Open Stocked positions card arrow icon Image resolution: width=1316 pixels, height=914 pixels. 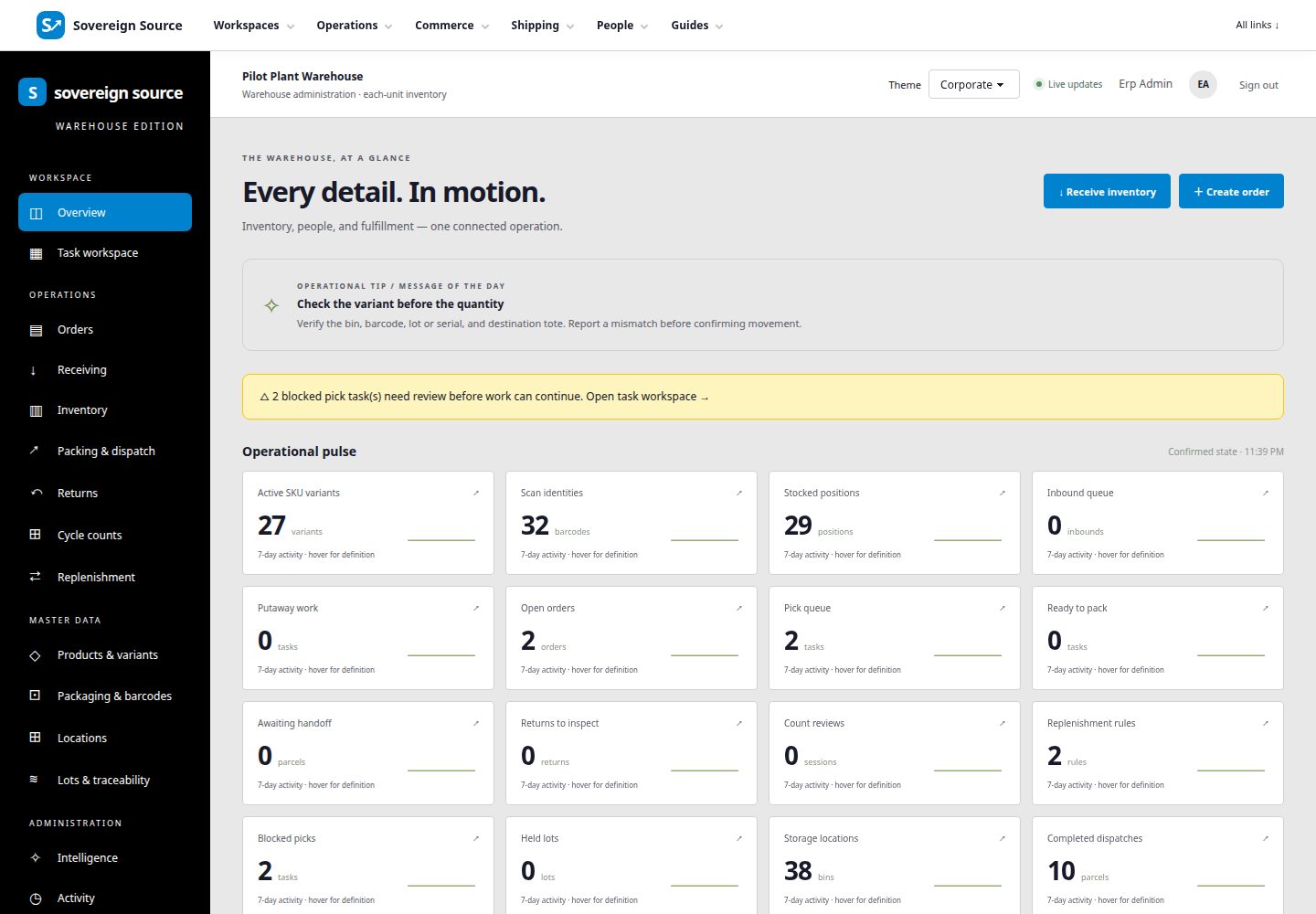click(x=1003, y=493)
